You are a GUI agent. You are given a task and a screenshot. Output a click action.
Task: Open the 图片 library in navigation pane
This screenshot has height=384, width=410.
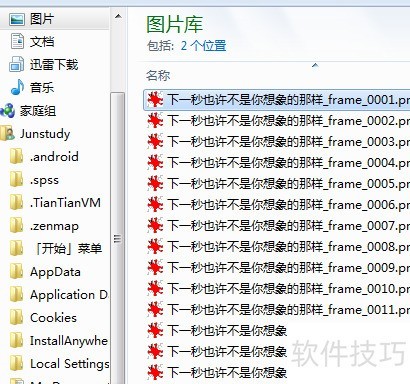tap(42, 19)
